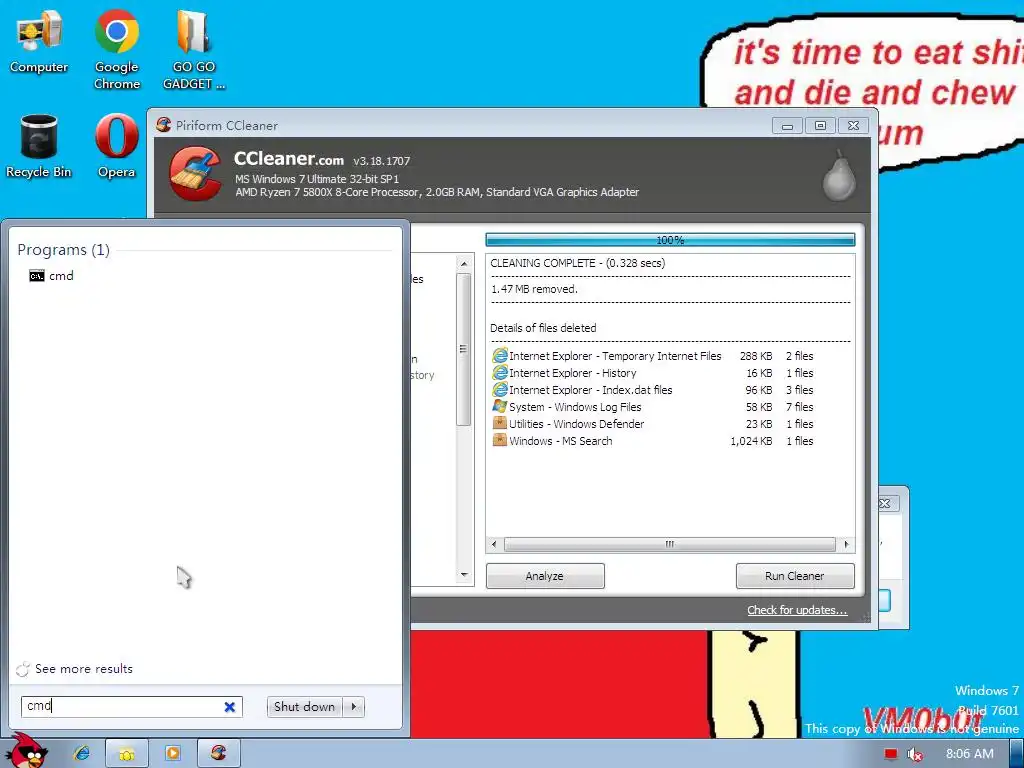Viewport: 1024px width, 768px height.
Task: Click the Internet Explorer Temporary Files icon
Action: point(500,355)
